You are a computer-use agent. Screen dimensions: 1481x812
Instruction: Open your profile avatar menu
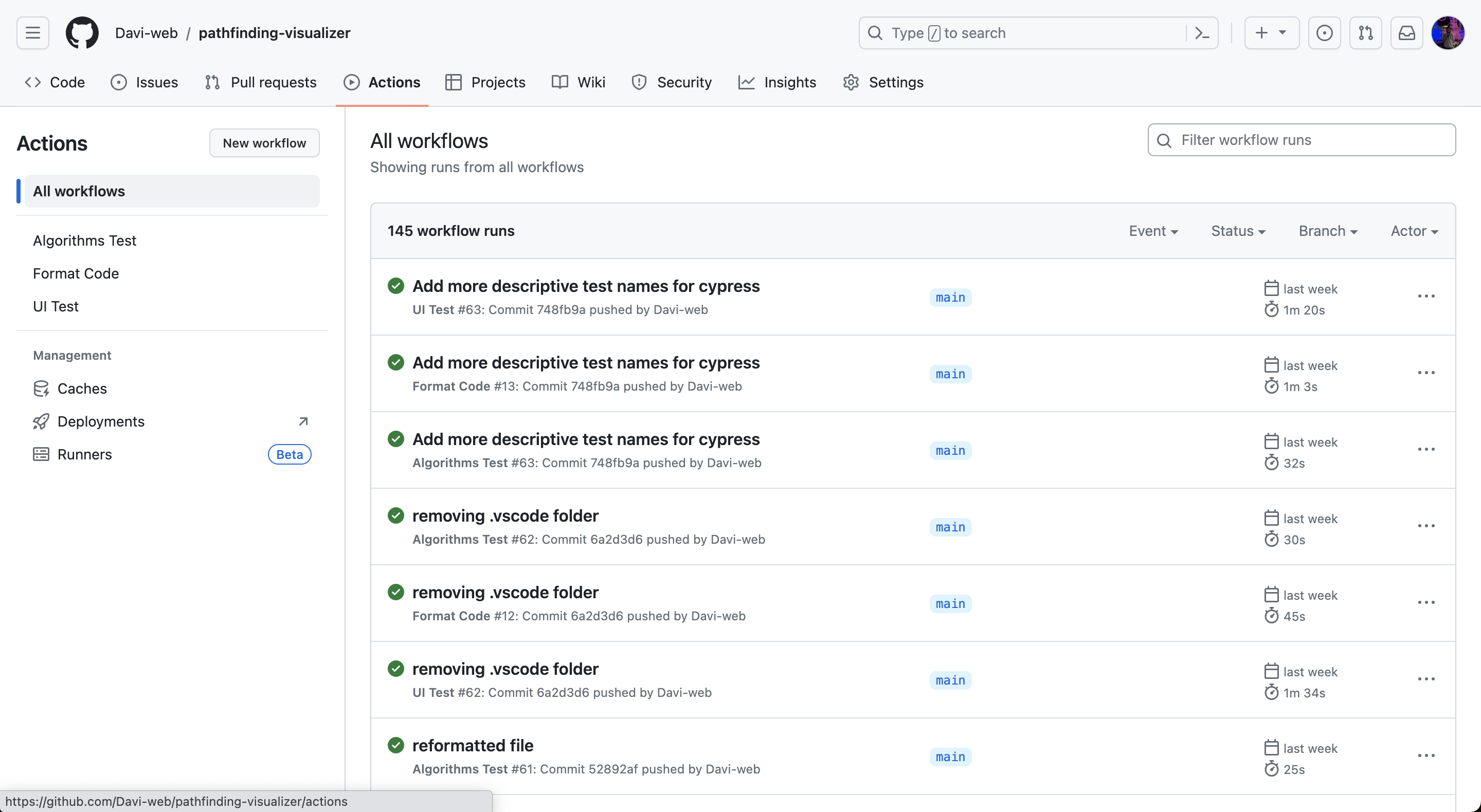pyautogui.click(x=1448, y=33)
